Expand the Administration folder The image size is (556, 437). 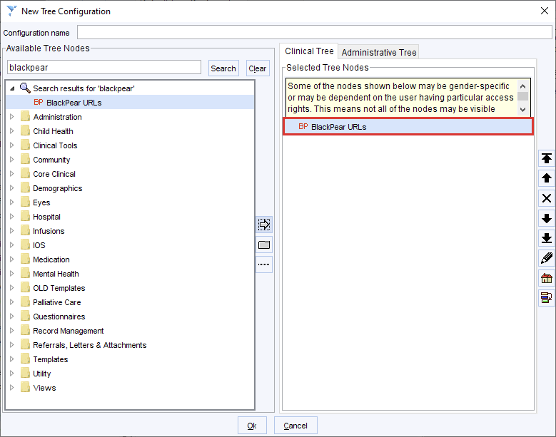[x=12, y=117]
